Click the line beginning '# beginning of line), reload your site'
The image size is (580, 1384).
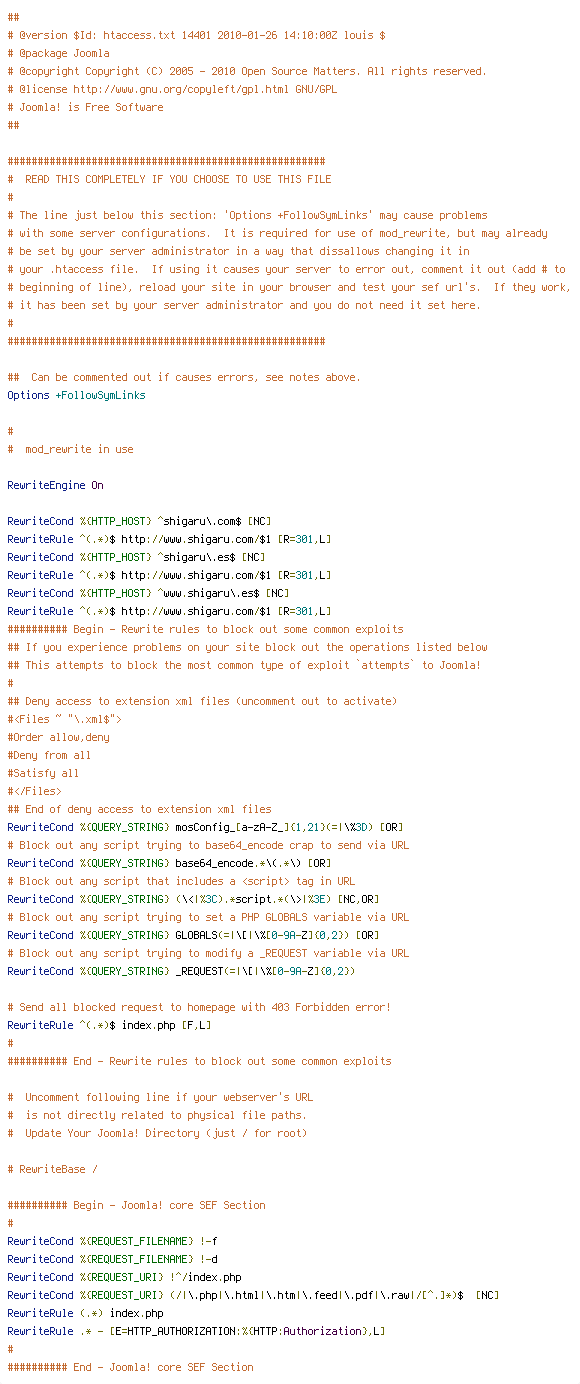(289, 287)
